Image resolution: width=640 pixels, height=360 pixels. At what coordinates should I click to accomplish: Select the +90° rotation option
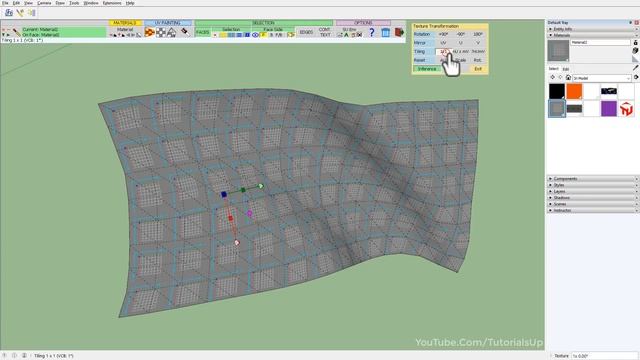coord(443,34)
